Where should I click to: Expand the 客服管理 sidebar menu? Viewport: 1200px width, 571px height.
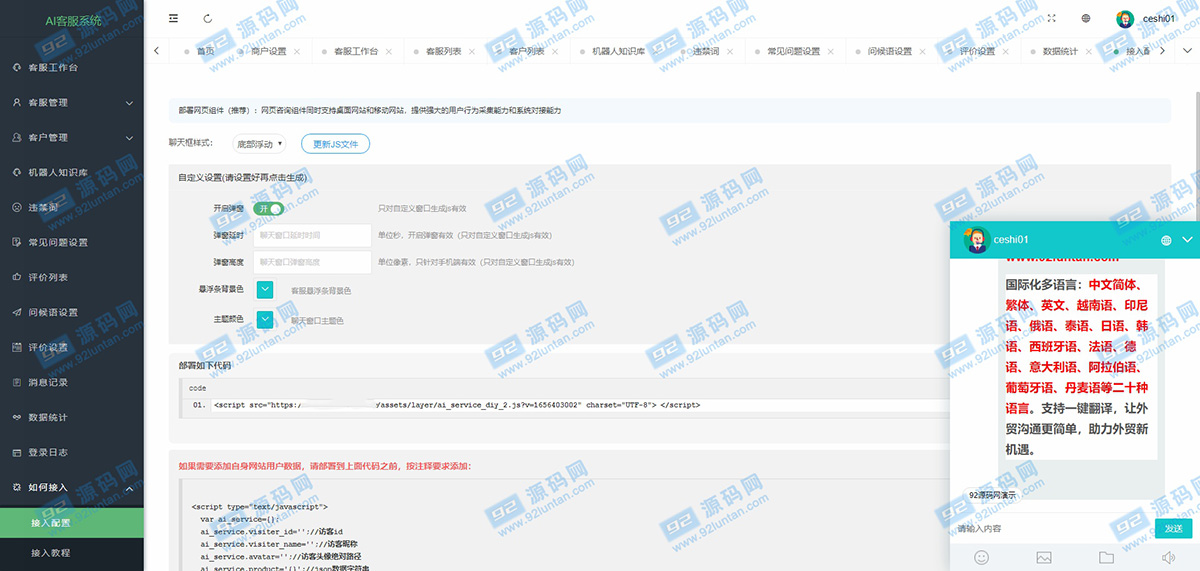(72, 102)
